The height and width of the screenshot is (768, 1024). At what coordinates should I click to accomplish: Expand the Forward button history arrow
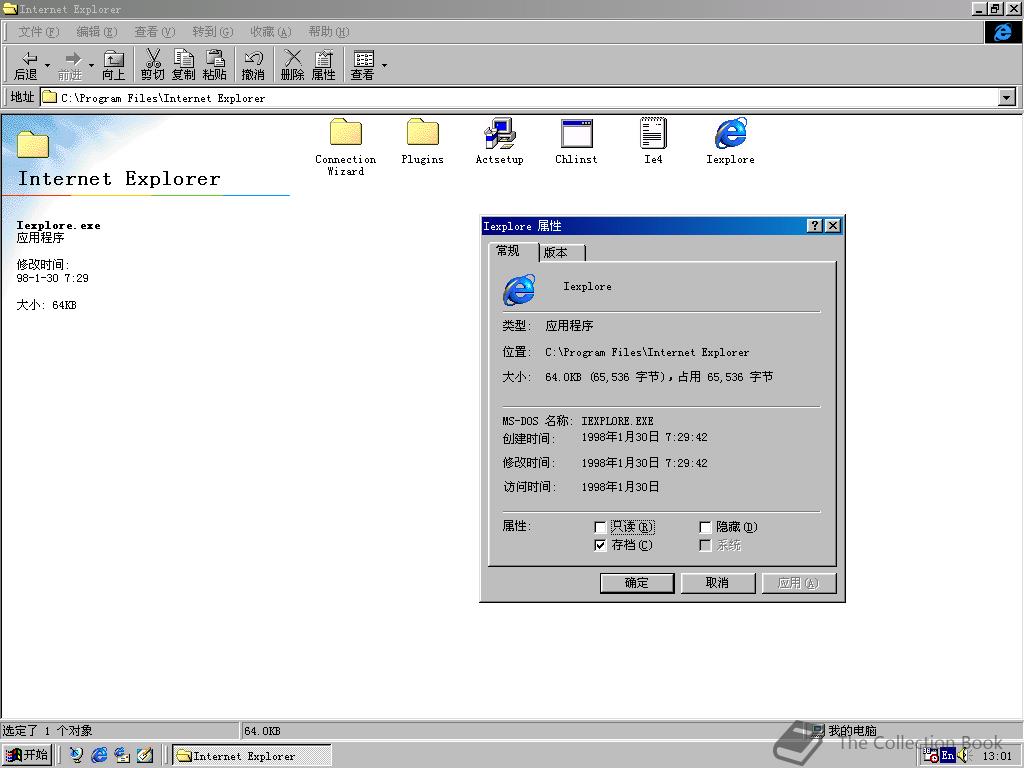91,65
